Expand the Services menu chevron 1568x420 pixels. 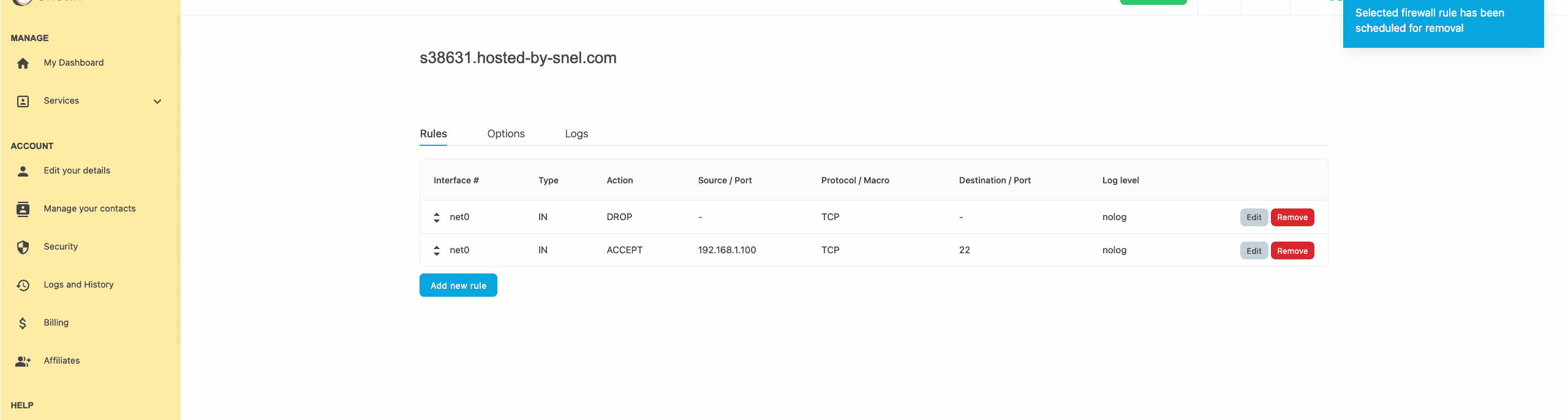pyautogui.click(x=157, y=102)
